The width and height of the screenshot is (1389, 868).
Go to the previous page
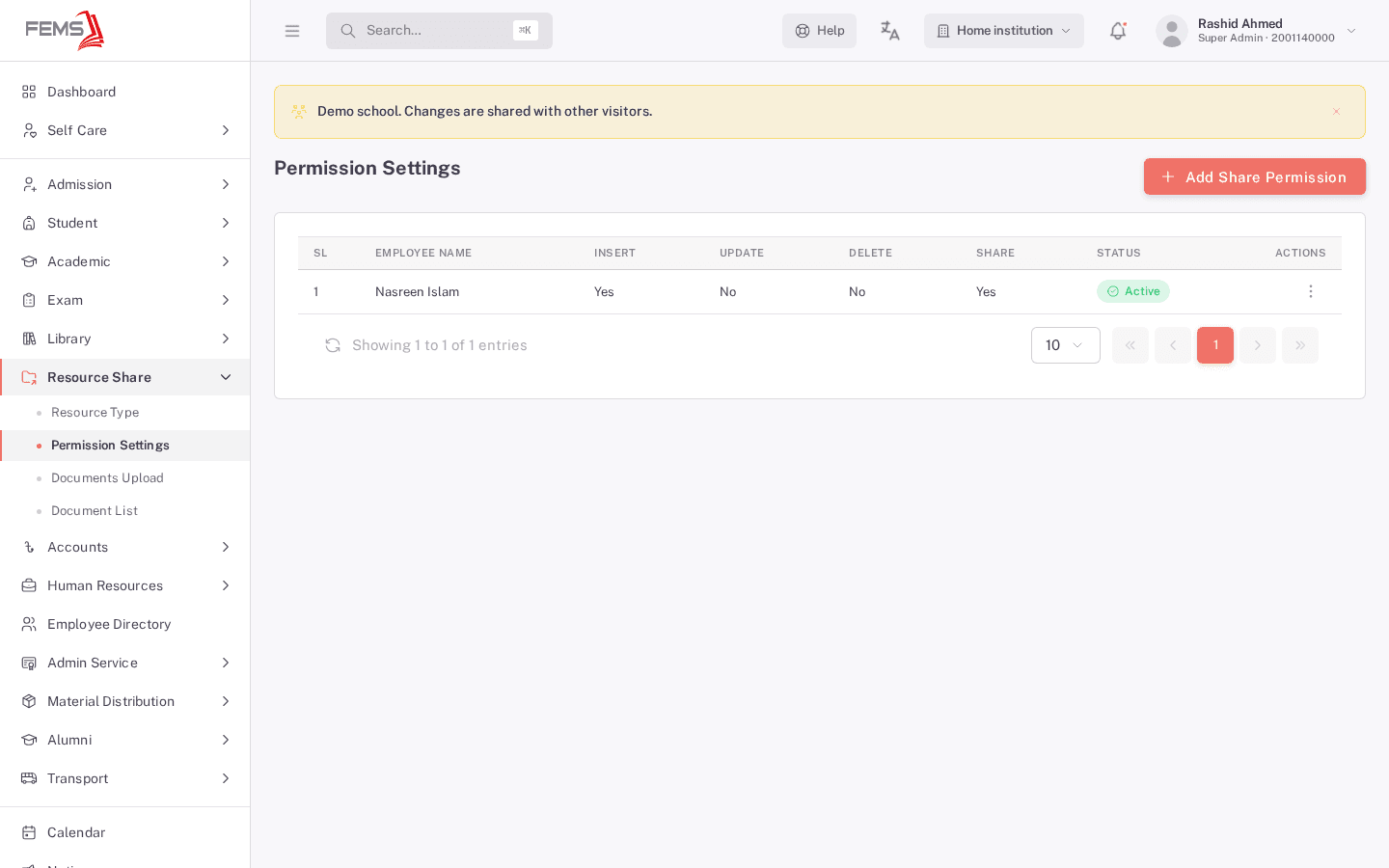click(x=1173, y=345)
